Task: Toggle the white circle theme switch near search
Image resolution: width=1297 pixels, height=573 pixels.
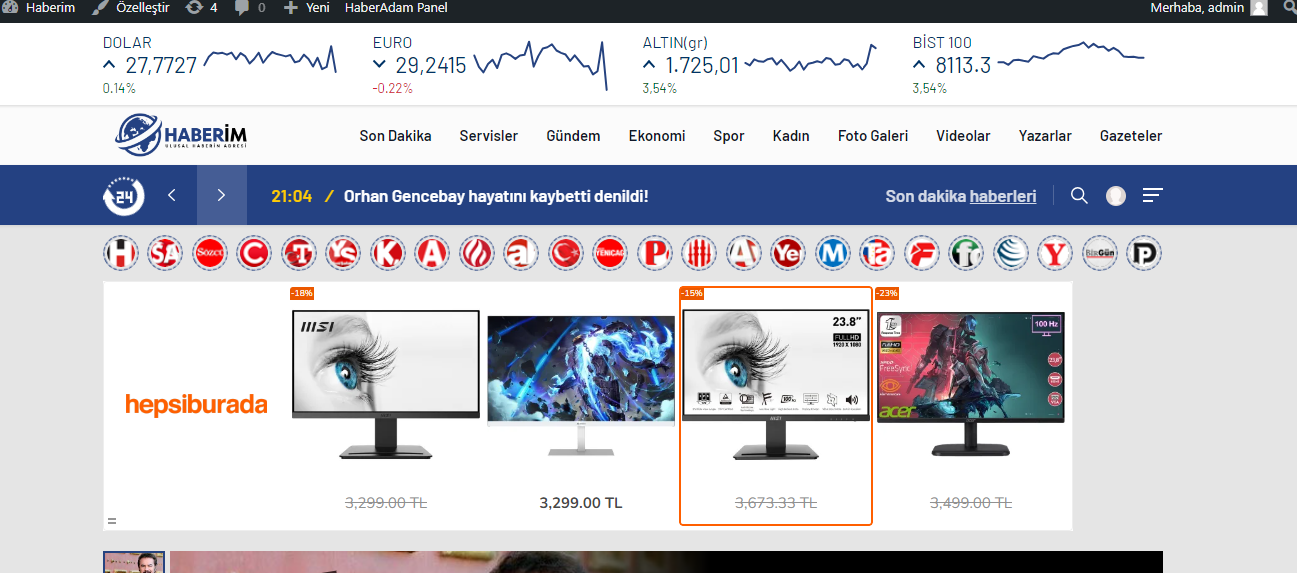Action: [1116, 196]
